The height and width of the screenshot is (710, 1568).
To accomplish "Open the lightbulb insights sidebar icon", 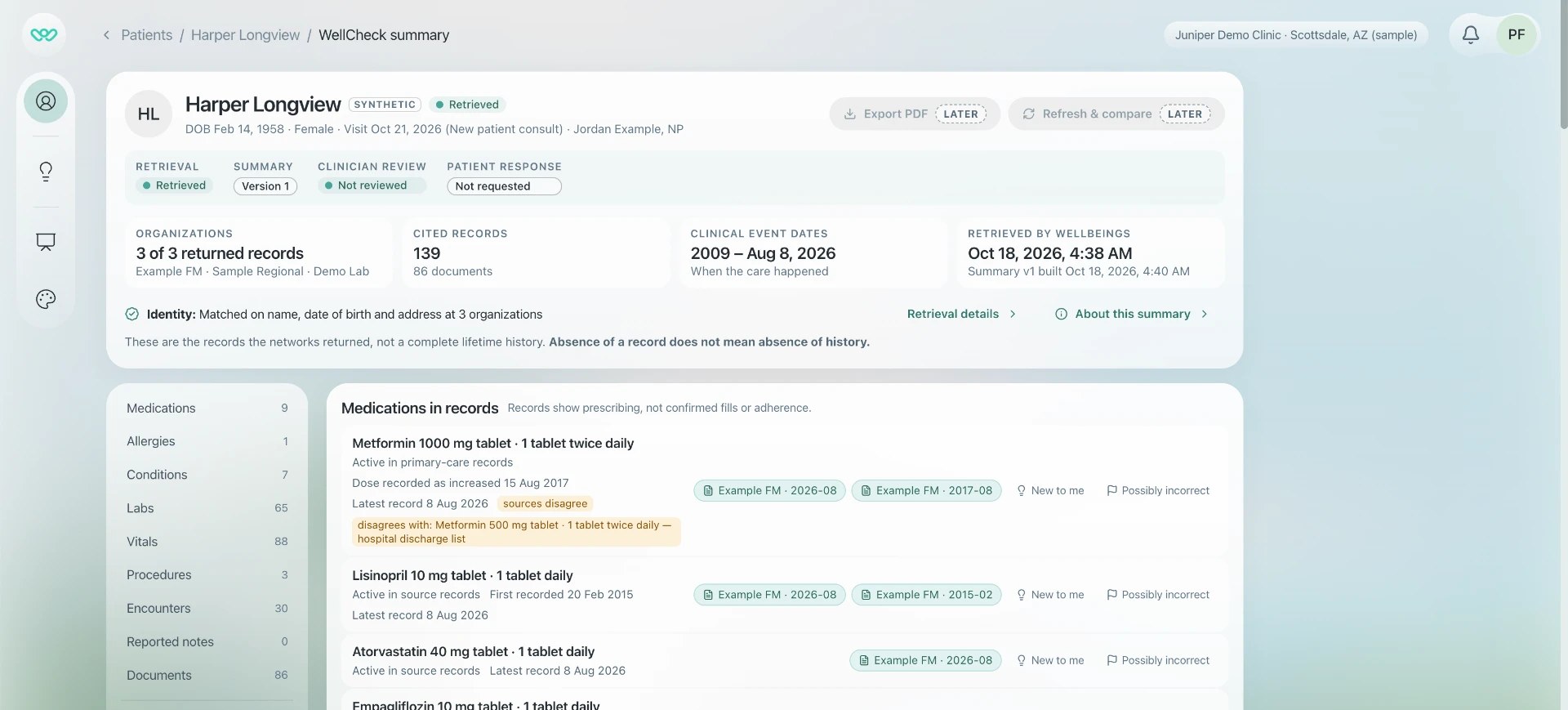I will pos(46,171).
